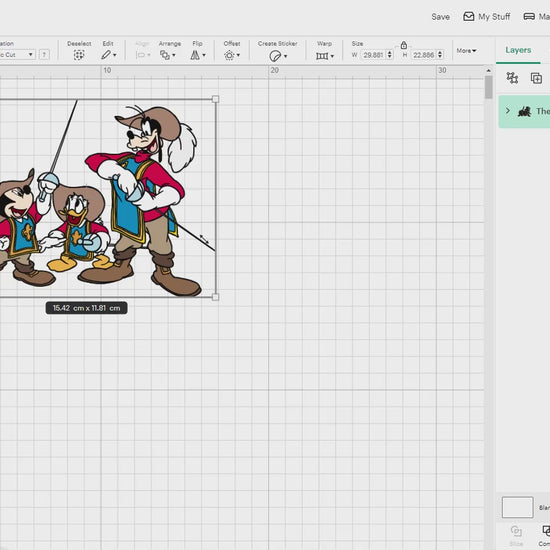Image resolution: width=550 pixels, height=550 pixels.
Task: Click the operation help question mark
Action: click(44, 55)
